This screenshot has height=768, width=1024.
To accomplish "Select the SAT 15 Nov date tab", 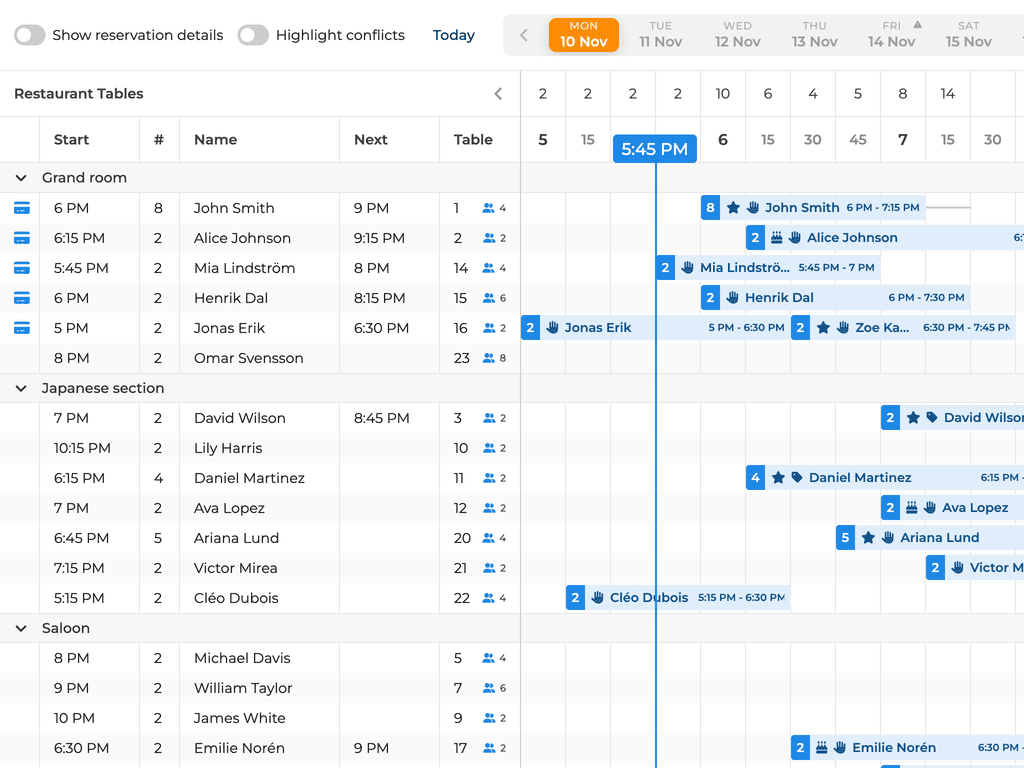I will [968, 35].
